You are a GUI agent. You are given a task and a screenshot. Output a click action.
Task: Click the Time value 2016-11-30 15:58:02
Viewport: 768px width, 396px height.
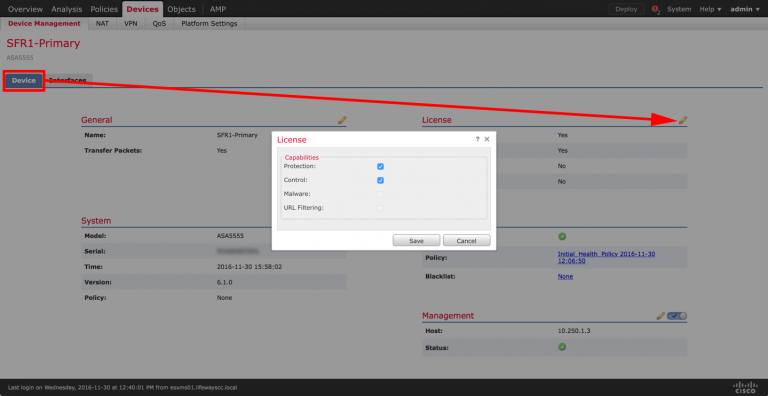(249, 267)
